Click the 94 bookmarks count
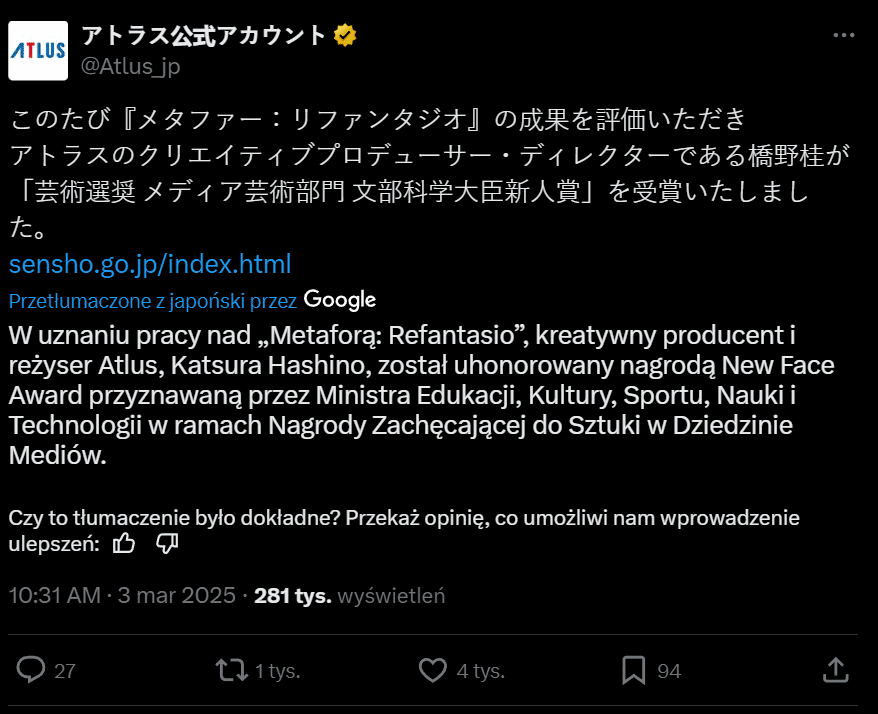878x714 pixels. point(669,671)
